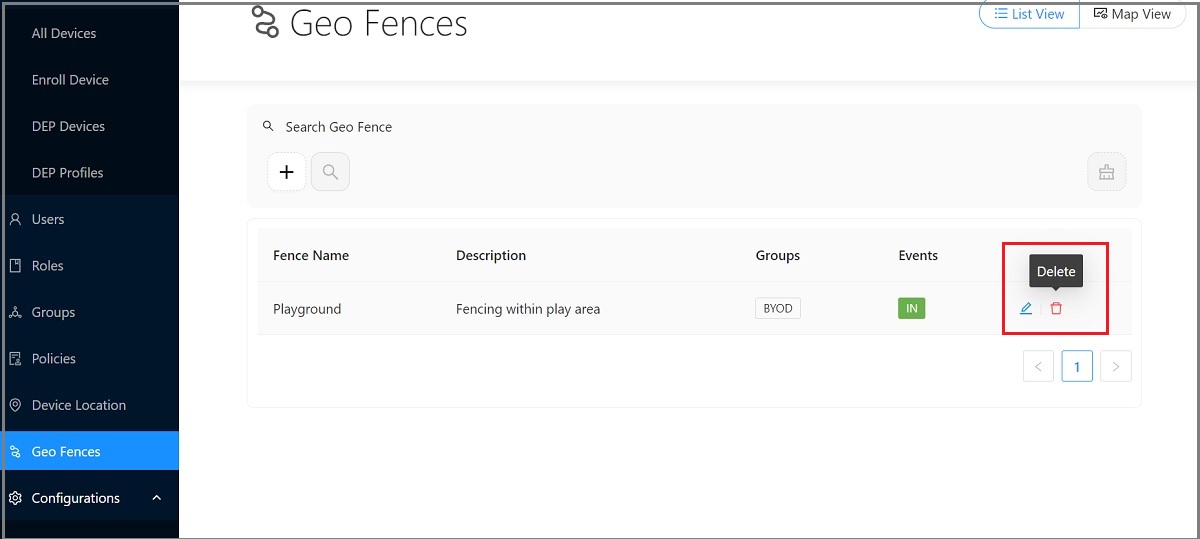Click the plus icon to add geo fence
The height and width of the screenshot is (539, 1200).
pyautogui.click(x=286, y=172)
